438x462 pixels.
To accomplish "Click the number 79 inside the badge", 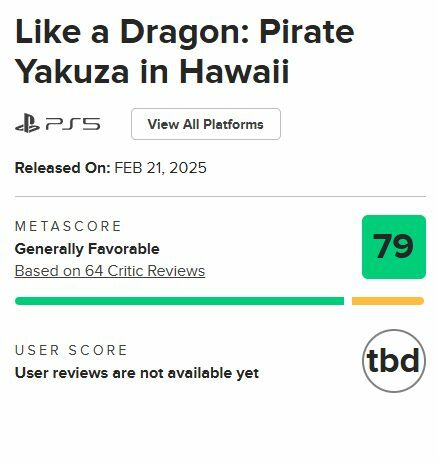I will tap(394, 246).
